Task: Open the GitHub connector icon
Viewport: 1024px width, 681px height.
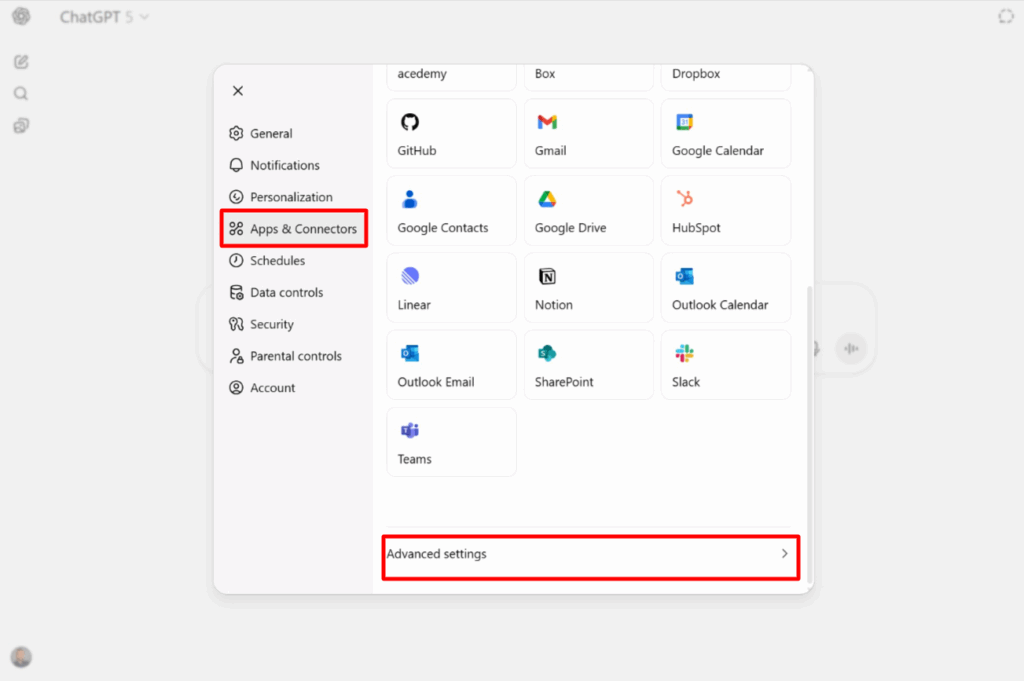Action: pos(409,123)
